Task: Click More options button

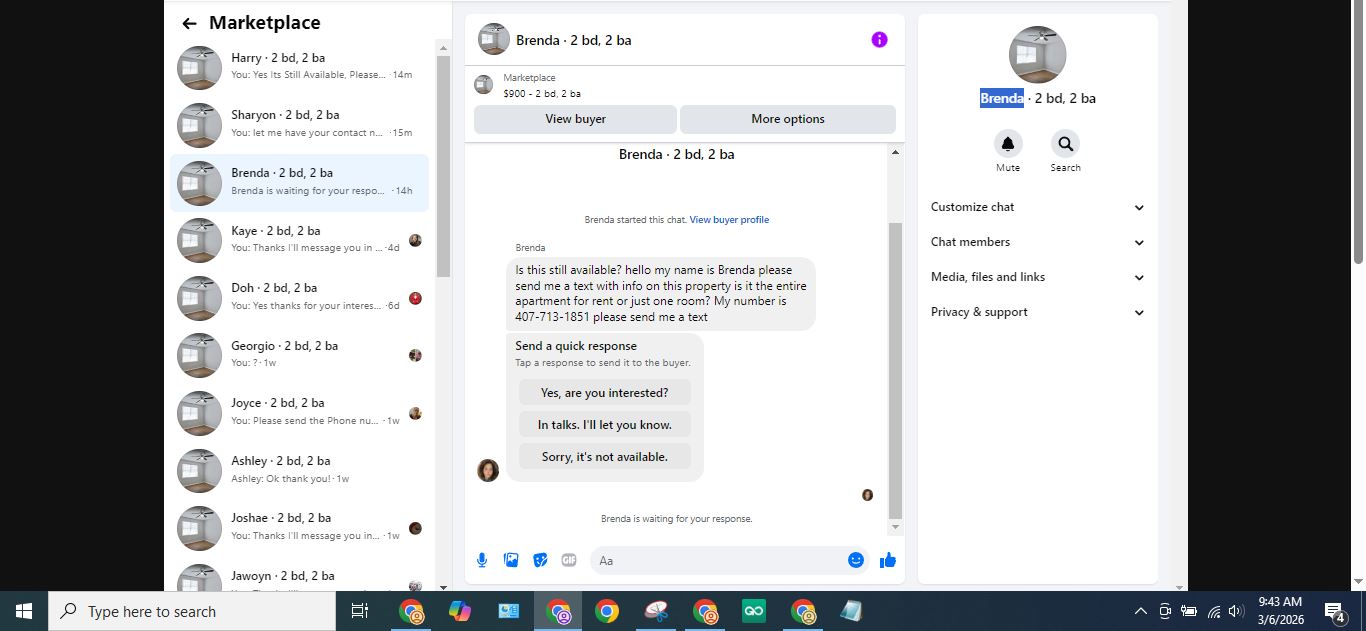Action: (x=788, y=119)
